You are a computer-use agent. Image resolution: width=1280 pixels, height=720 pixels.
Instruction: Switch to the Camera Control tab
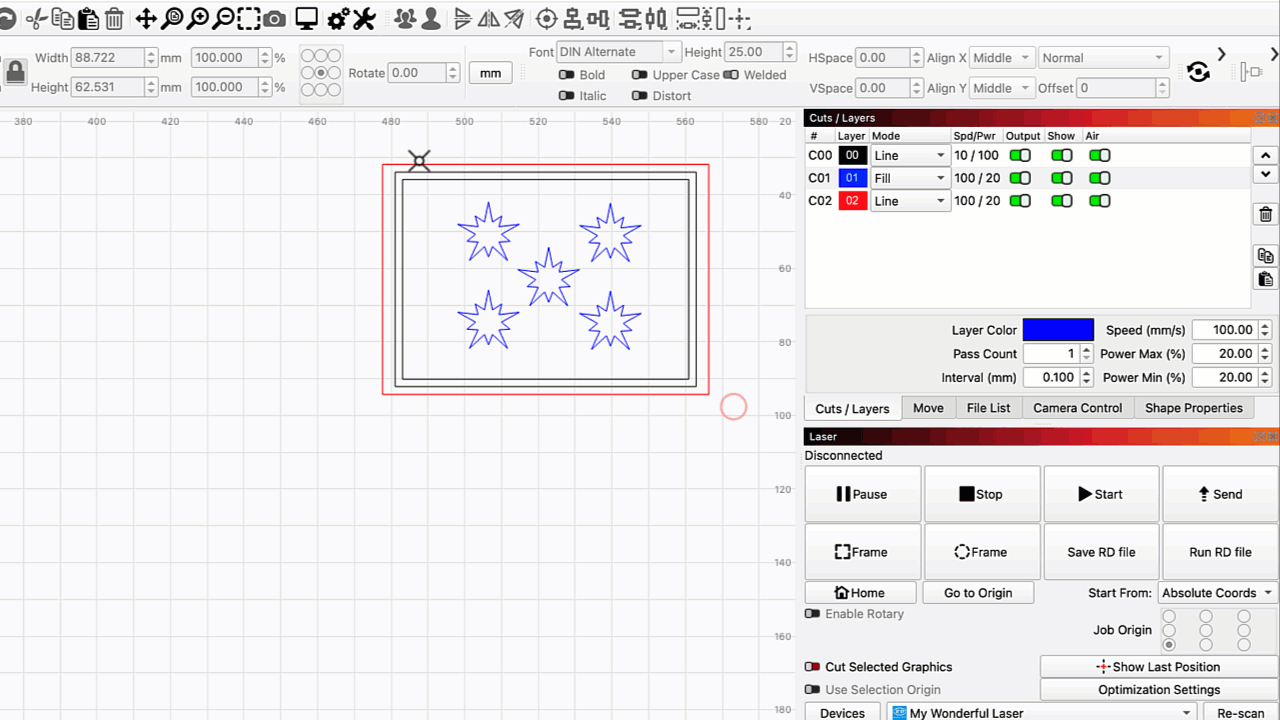click(1078, 408)
